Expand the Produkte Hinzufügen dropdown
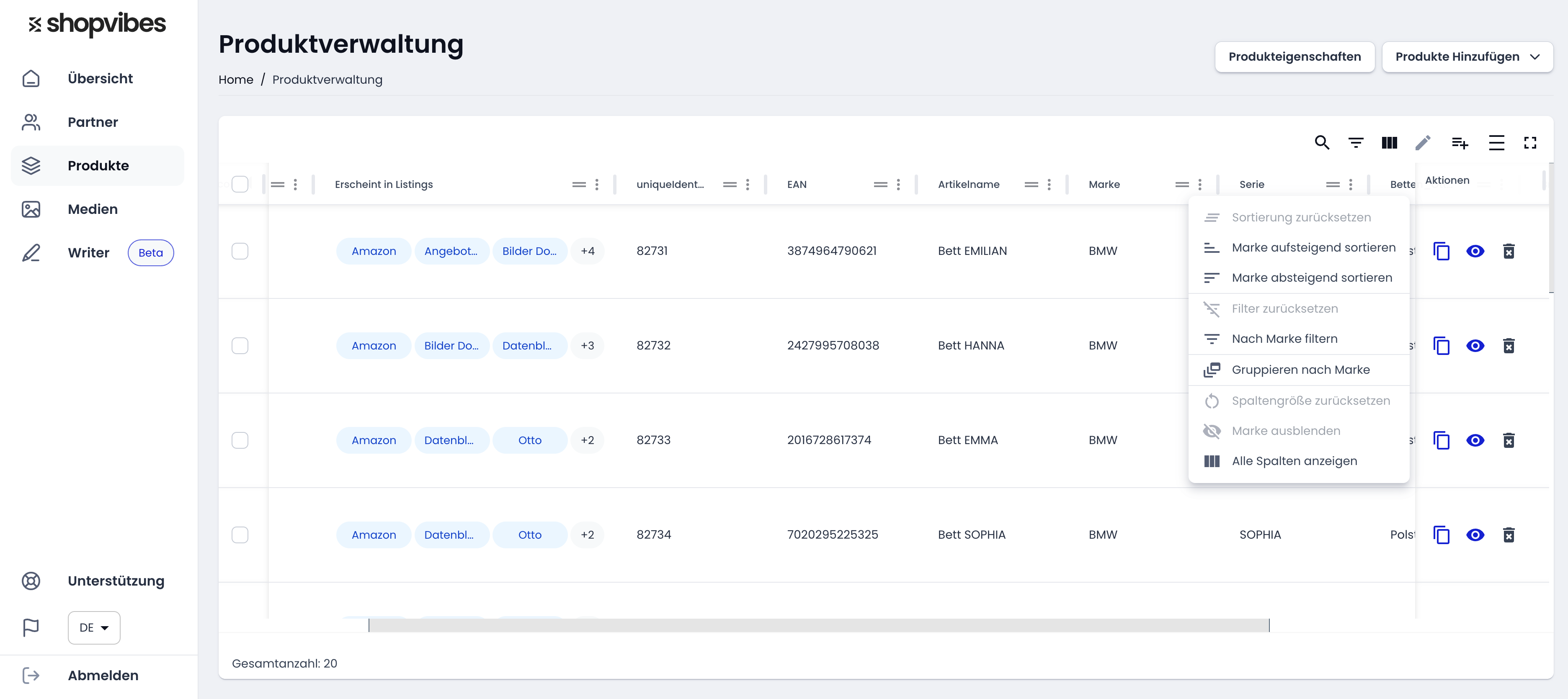 (1467, 57)
